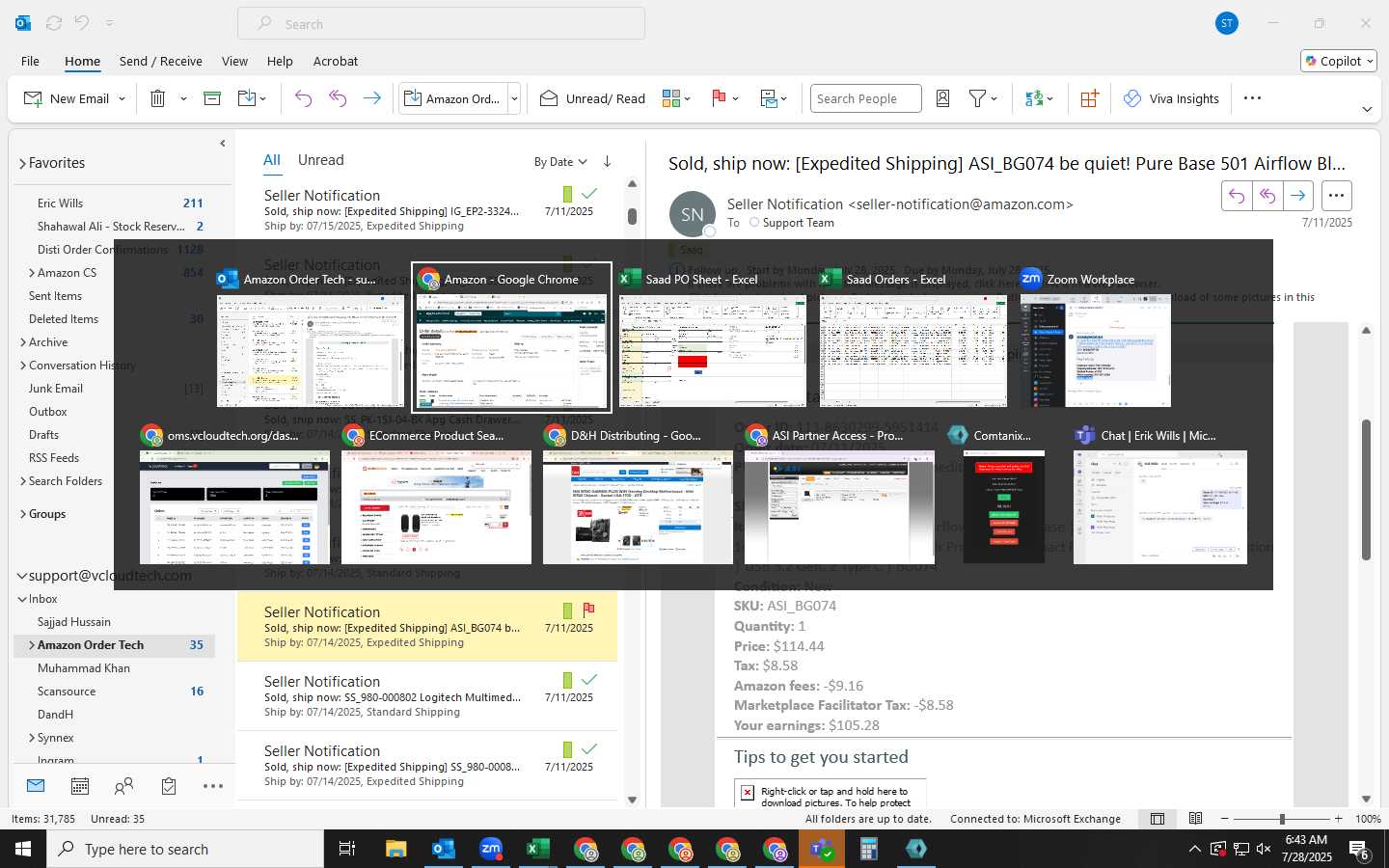Expand the Favorites section
Screen dimensions: 1389x868
[22, 164]
